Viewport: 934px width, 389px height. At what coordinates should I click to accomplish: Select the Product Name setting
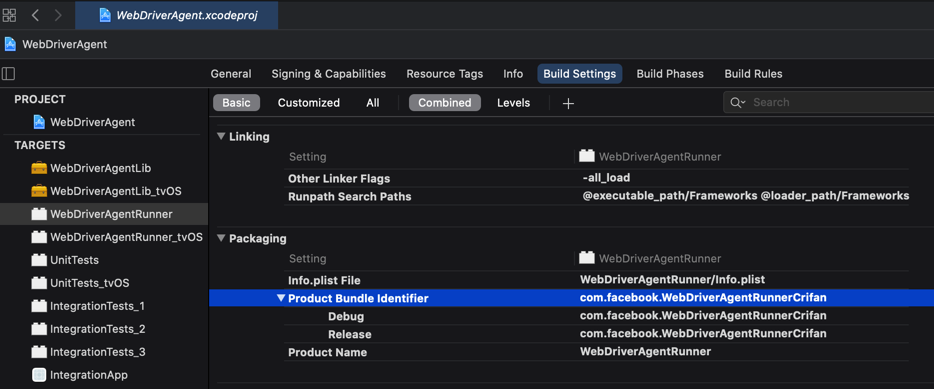(x=327, y=353)
